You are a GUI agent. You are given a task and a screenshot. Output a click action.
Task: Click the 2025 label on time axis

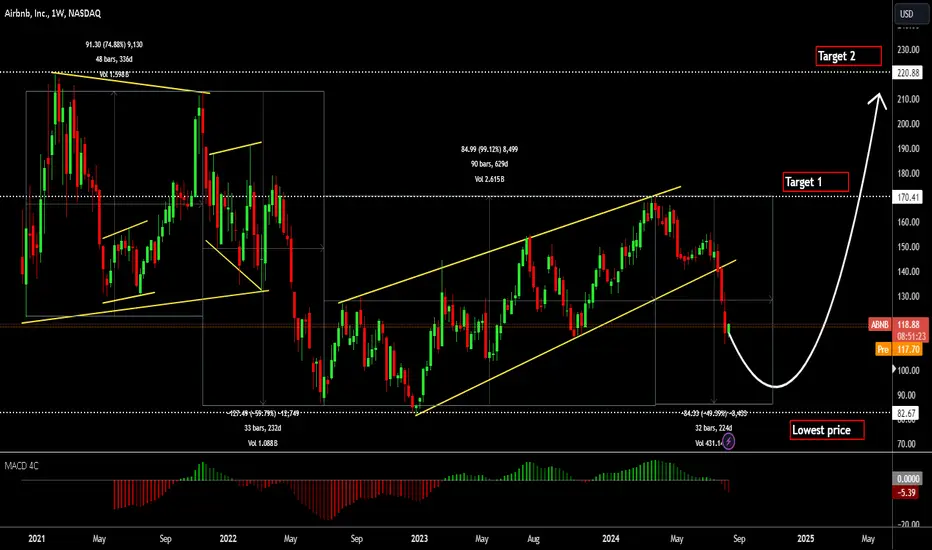click(x=805, y=539)
